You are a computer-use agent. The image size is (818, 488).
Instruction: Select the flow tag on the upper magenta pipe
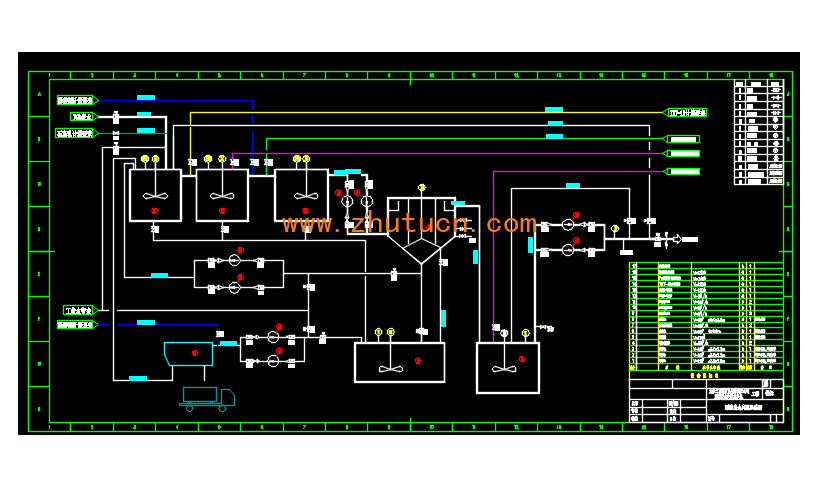pos(681,153)
